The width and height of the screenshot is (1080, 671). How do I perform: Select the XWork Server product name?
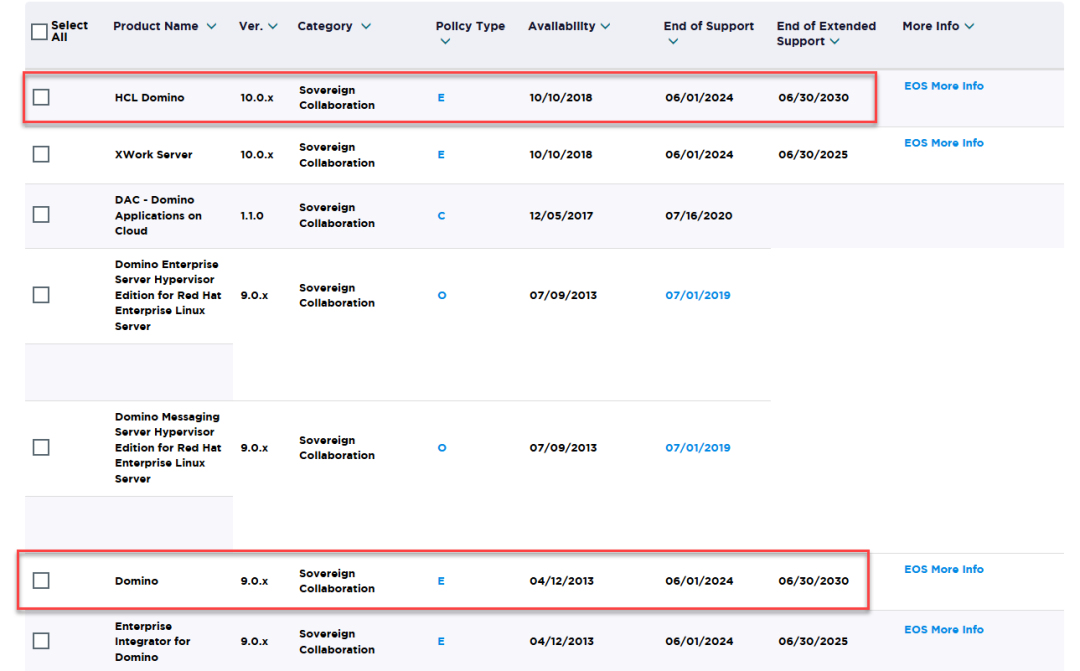coord(154,155)
